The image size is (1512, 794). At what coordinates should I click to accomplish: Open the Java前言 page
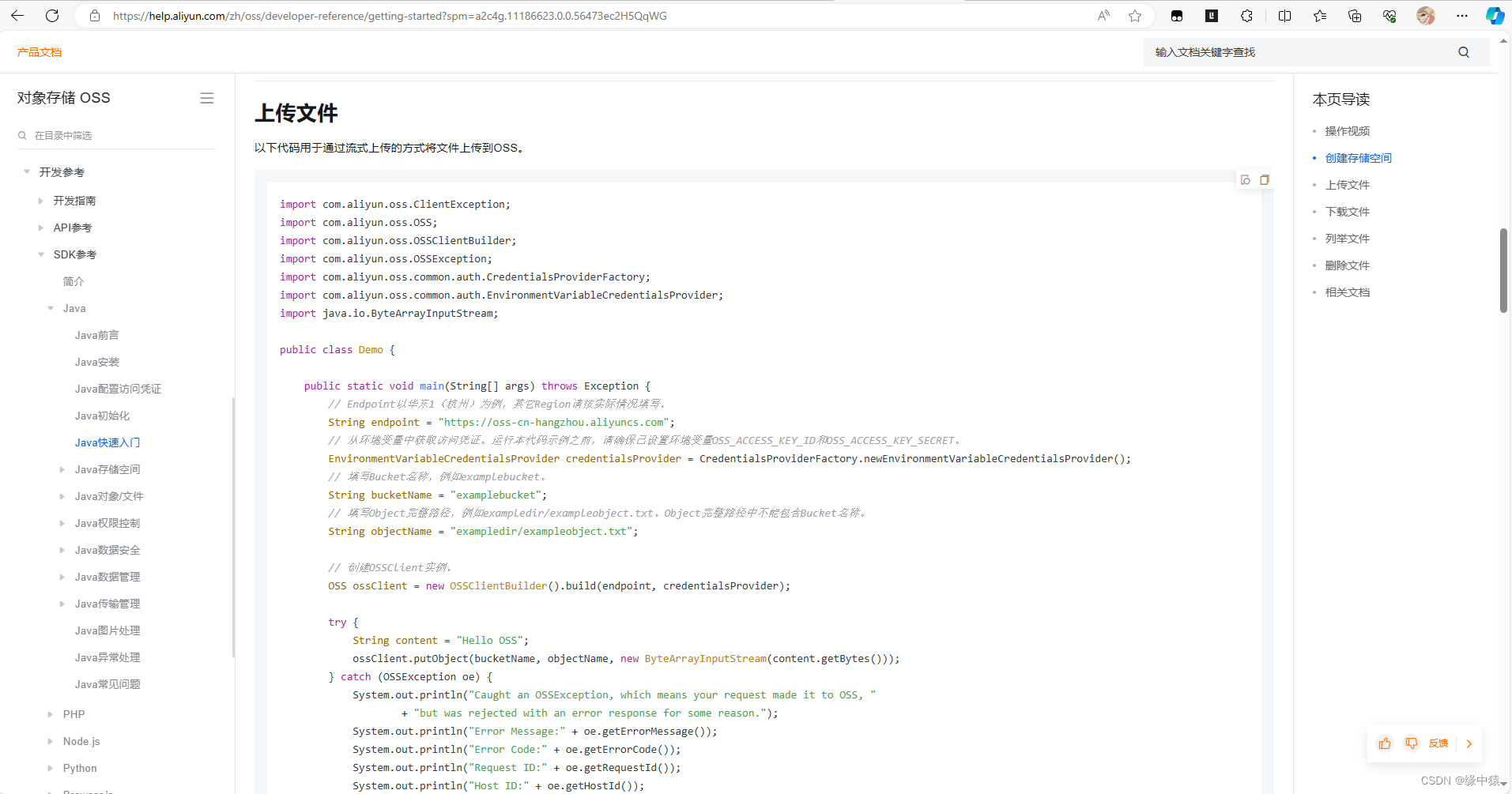tap(97, 335)
